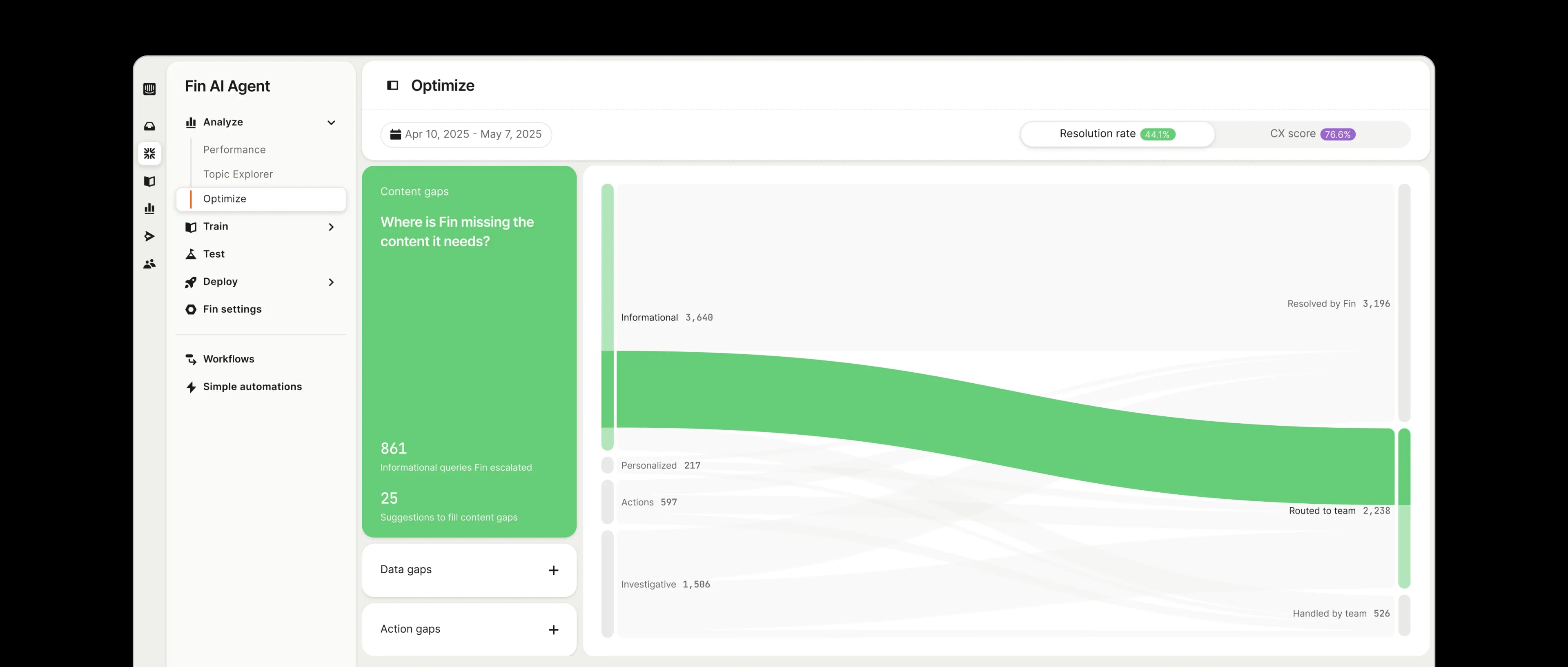
Task: Open the Outbound paper plane icon
Action: [149, 236]
